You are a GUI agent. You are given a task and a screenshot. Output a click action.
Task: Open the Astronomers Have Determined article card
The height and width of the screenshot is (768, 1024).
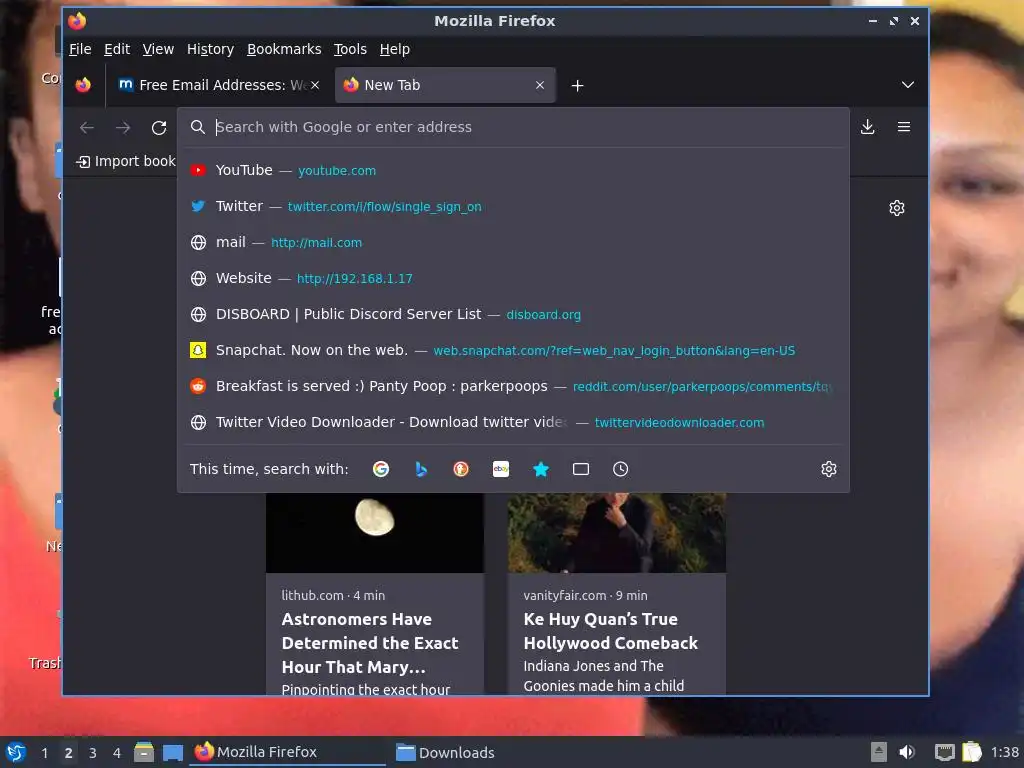point(375,594)
